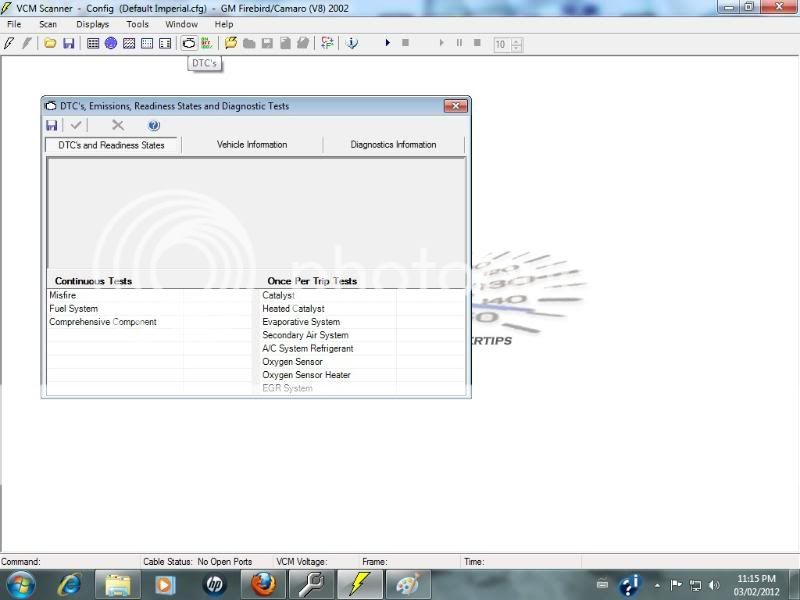Click the greyed save log floppy icon
The image size is (800, 600).
[x=267, y=43]
